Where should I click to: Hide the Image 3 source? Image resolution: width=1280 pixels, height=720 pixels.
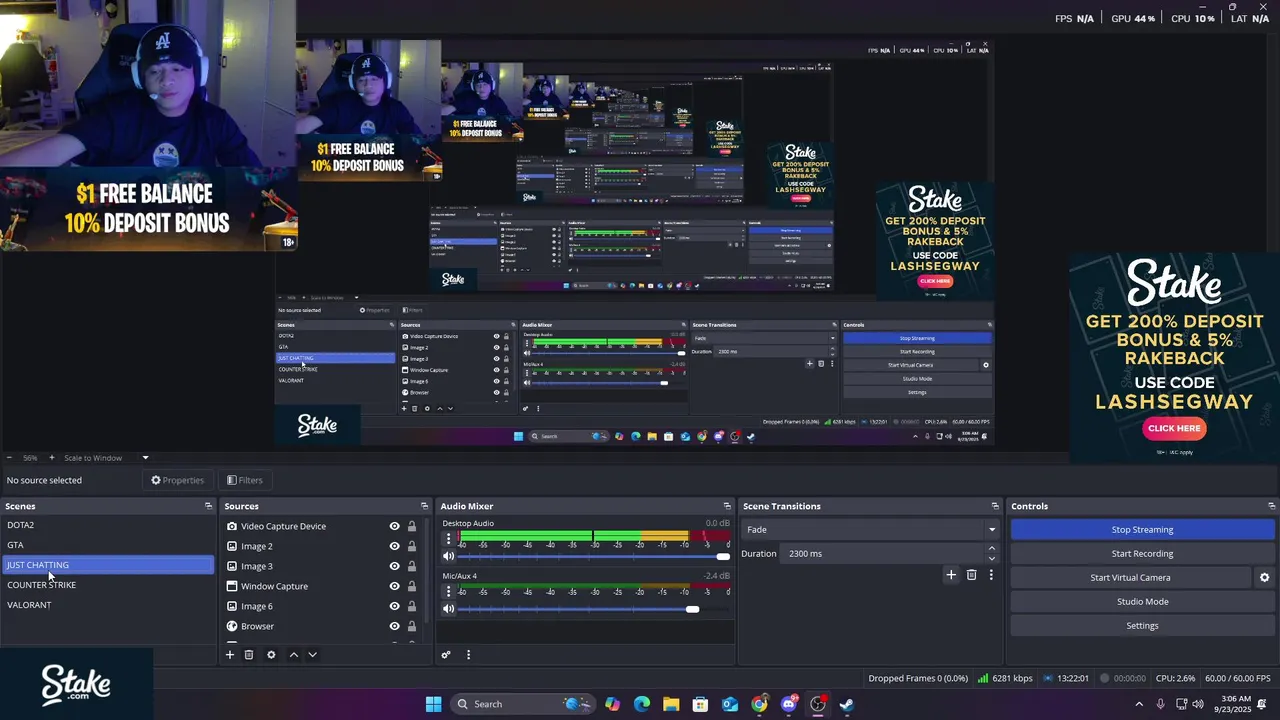pos(394,566)
